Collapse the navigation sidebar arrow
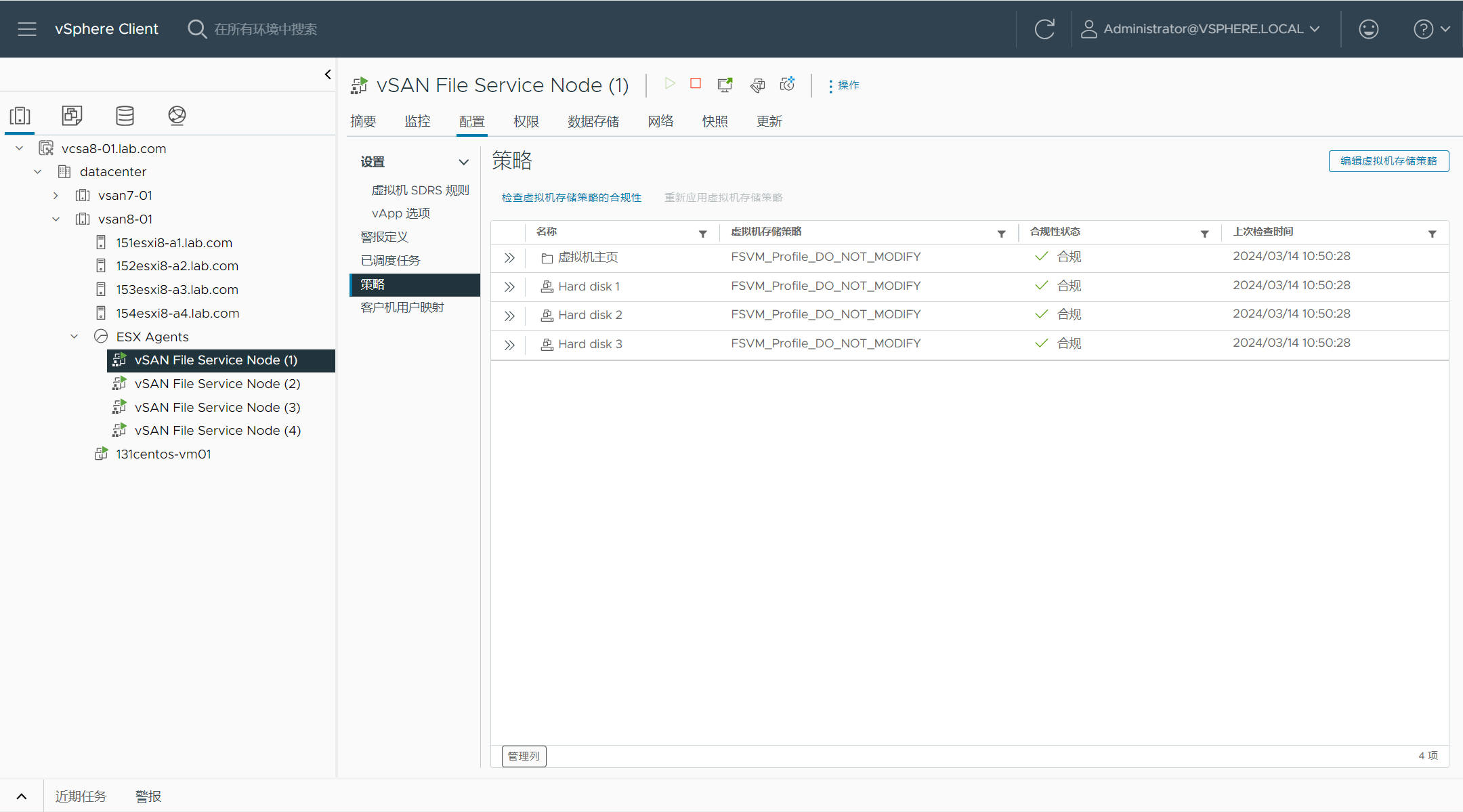 [328, 74]
